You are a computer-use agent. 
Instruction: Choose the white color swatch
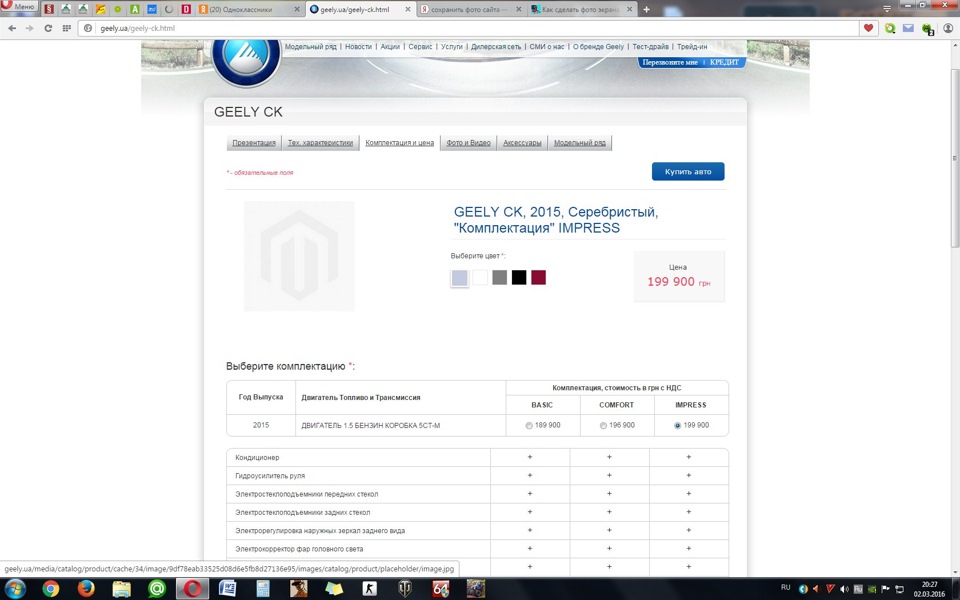tap(480, 277)
